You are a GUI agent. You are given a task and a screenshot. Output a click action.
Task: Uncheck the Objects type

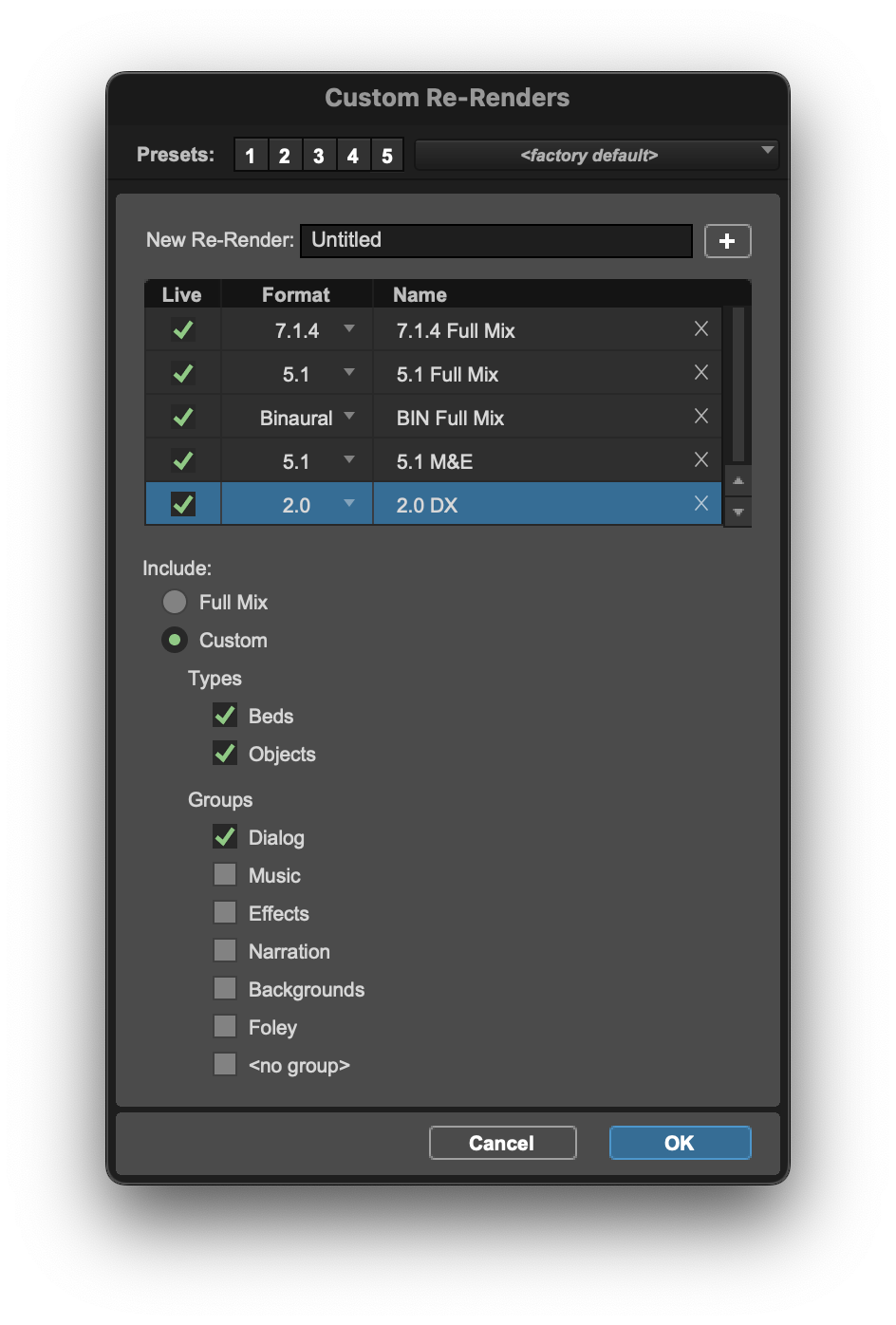pyautogui.click(x=225, y=754)
